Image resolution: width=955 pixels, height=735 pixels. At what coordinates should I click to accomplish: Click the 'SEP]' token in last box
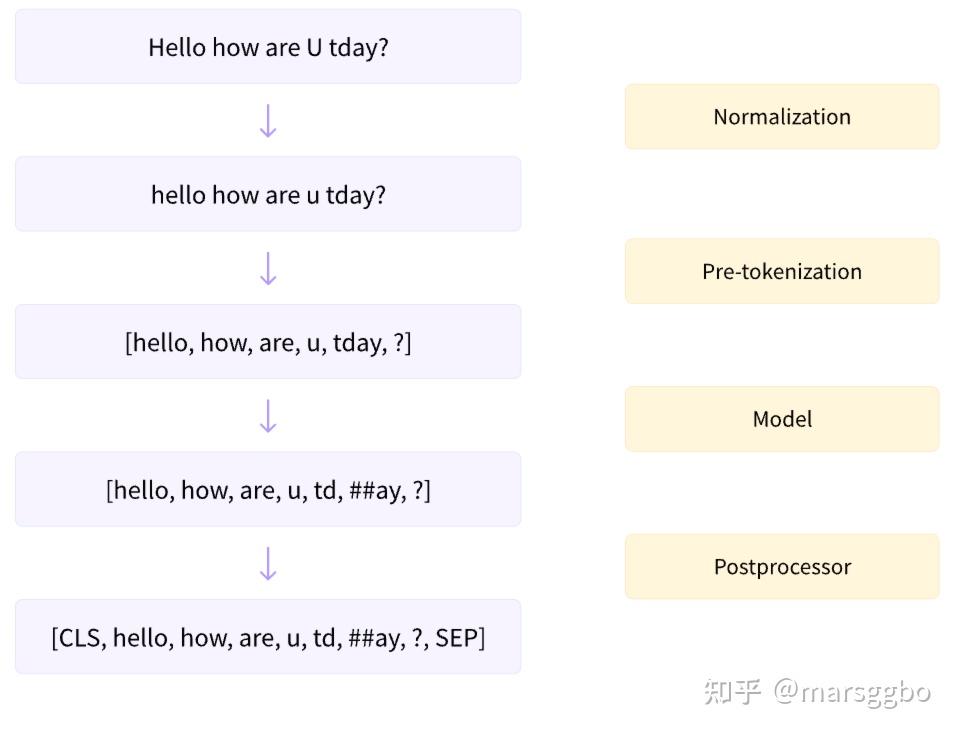(460, 638)
